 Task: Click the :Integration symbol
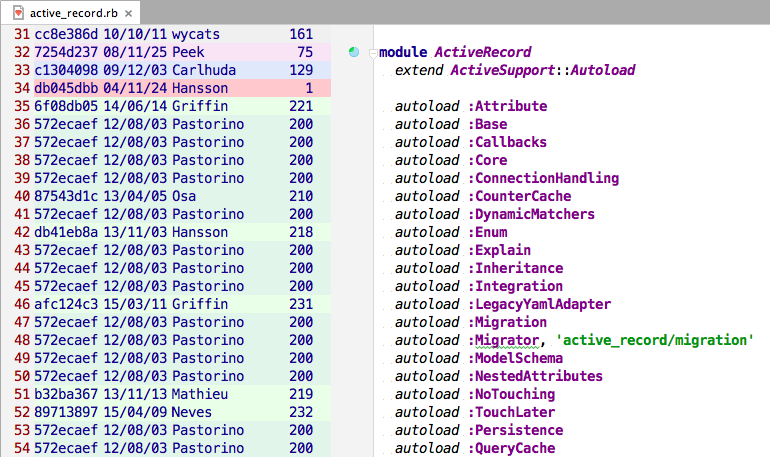point(516,286)
